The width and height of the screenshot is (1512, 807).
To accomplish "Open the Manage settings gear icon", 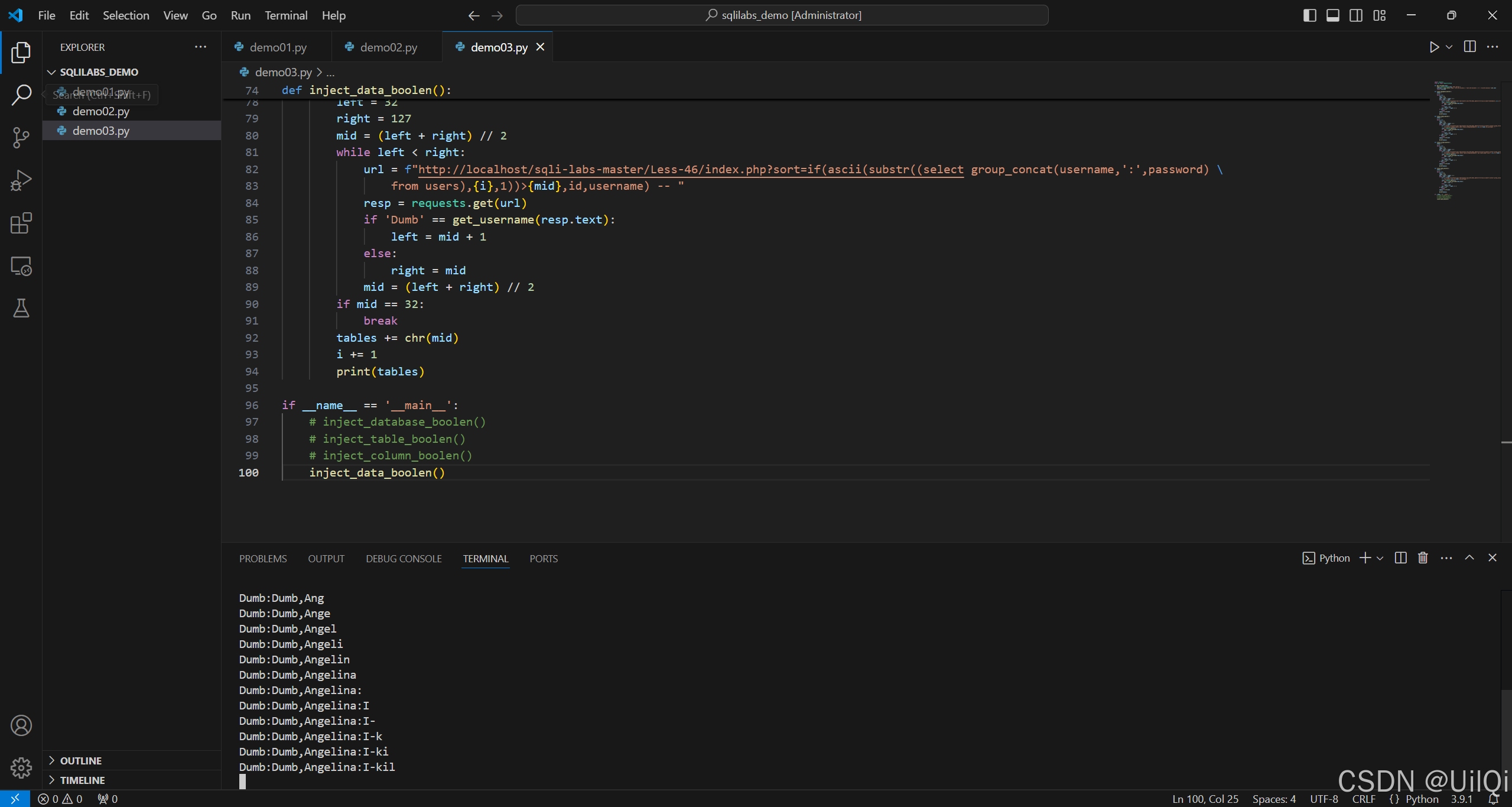I will pos(21,768).
